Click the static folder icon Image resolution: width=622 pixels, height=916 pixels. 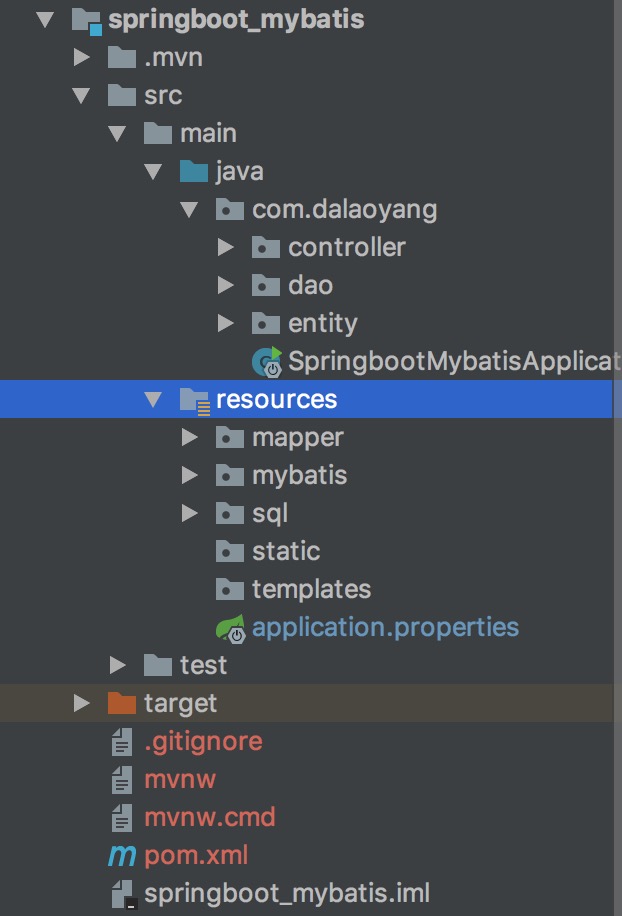click(230, 551)
